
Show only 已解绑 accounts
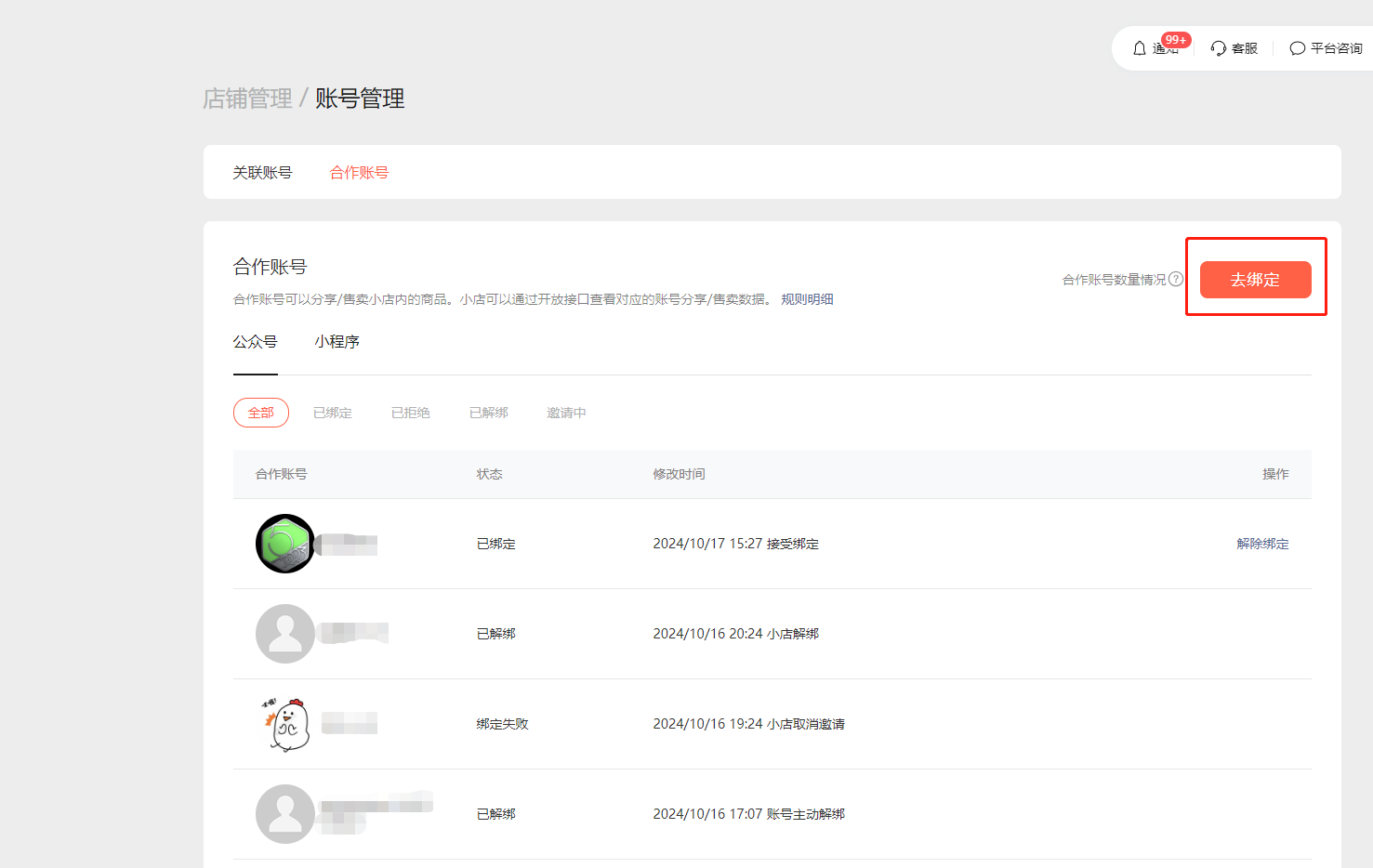coord(489,413)
